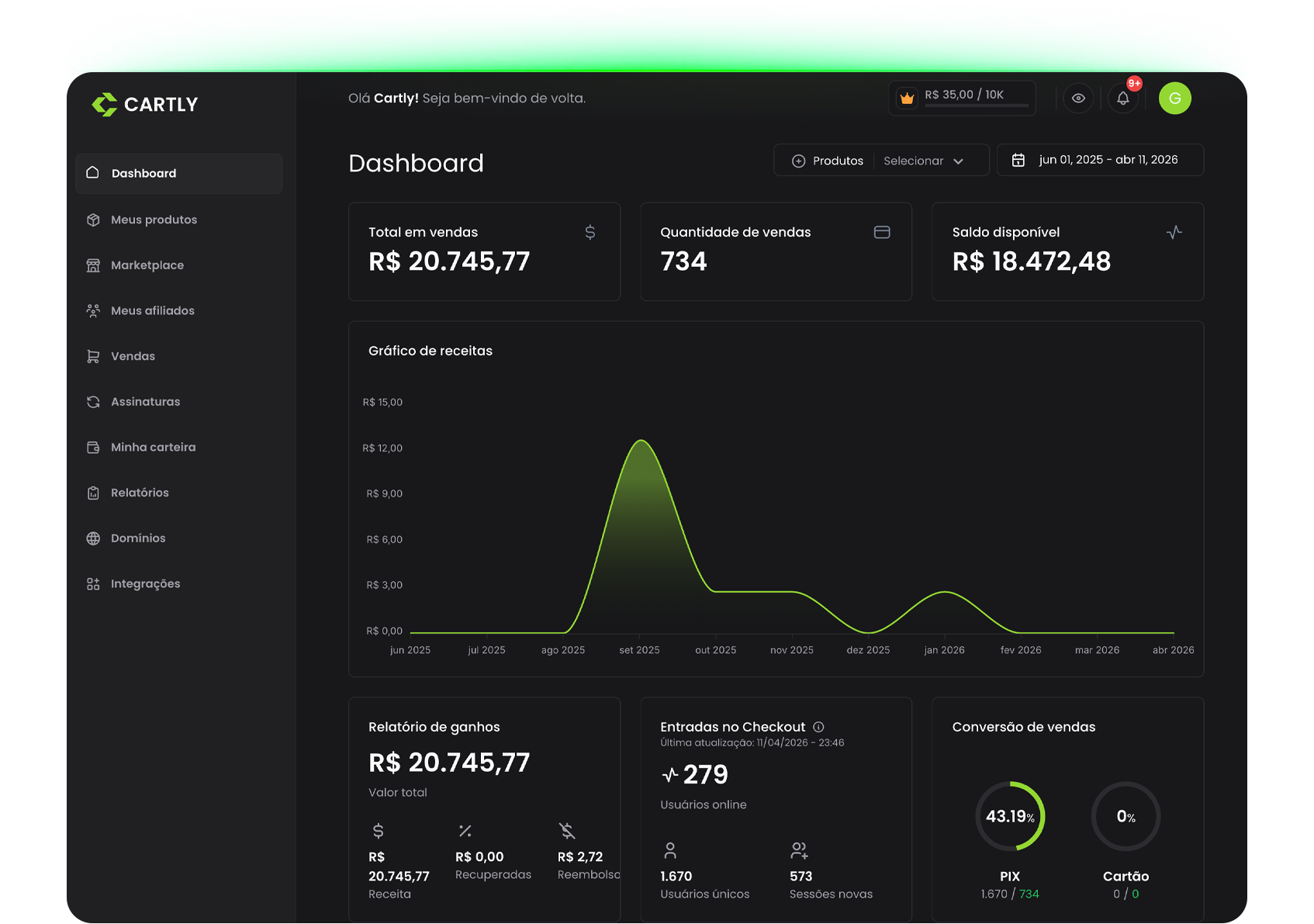Open the Vendas sidebar item

133,356
